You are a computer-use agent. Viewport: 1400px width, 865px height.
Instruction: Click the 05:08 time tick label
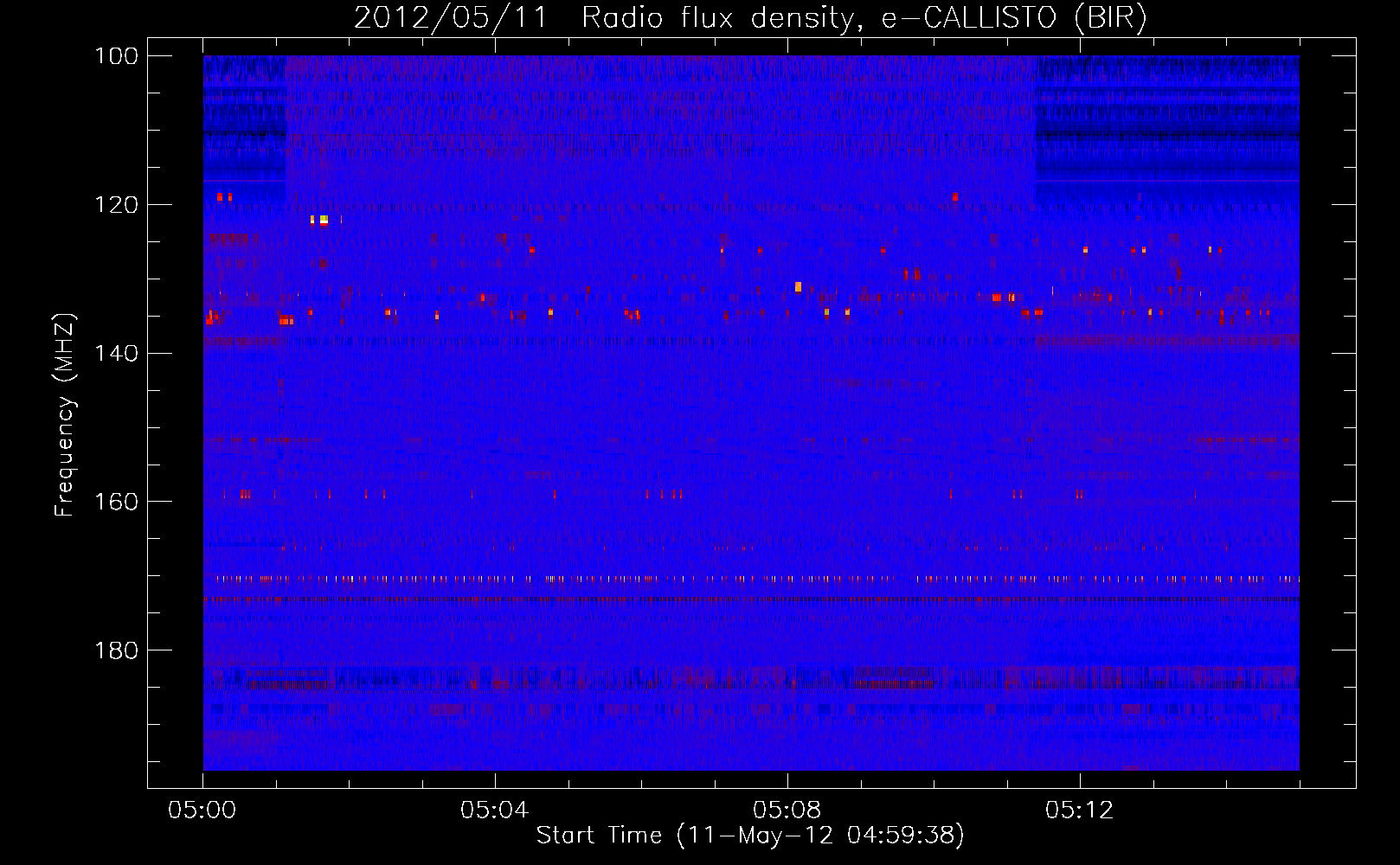787,811
